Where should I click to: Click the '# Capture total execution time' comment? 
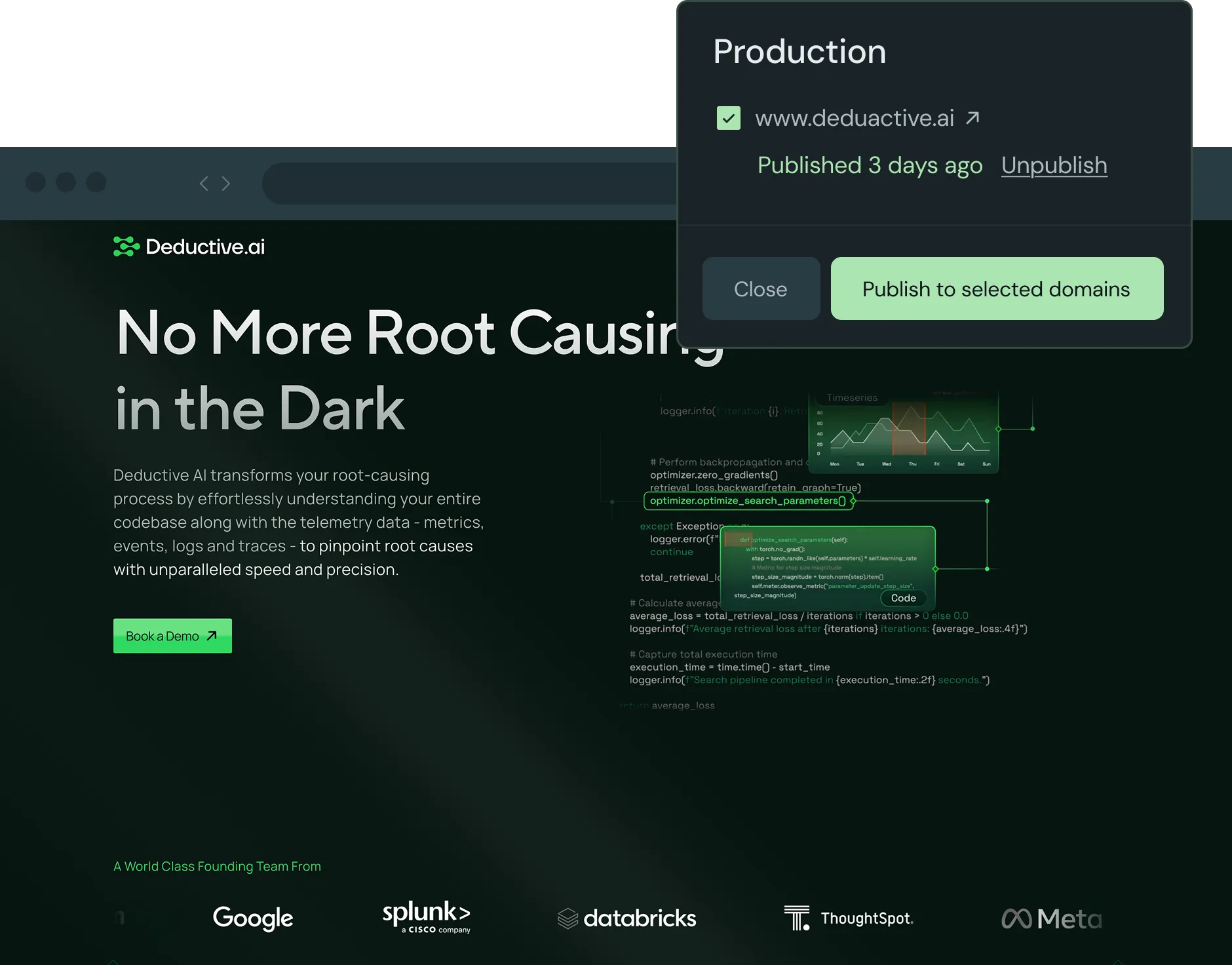tap(703, 654)
